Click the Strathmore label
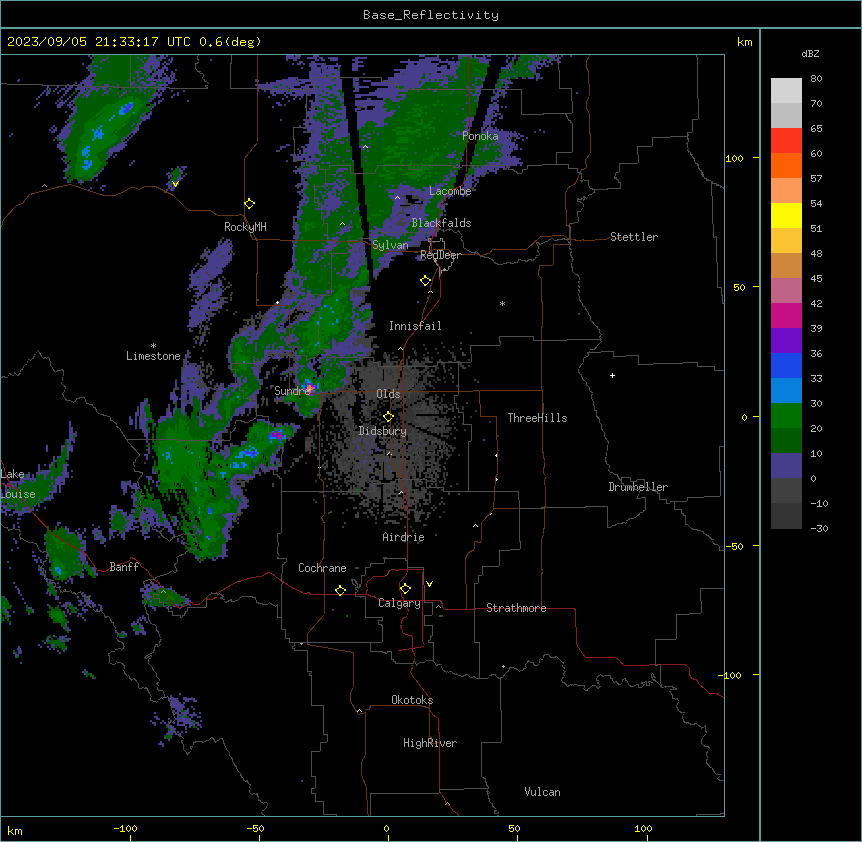This screenshot has width=862, height=842. point(516,608)
